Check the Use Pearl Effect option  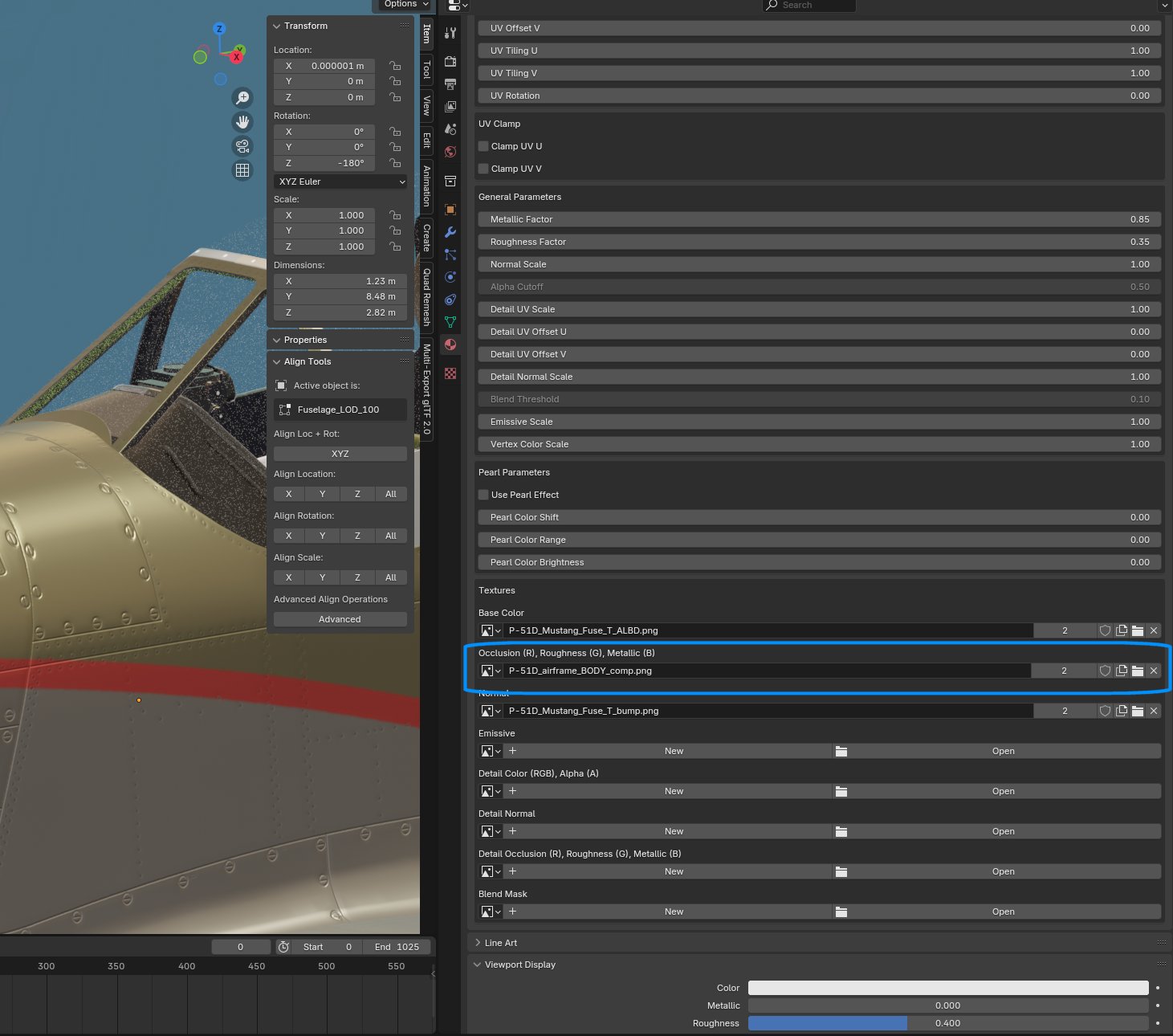click(x=483, y=494)
